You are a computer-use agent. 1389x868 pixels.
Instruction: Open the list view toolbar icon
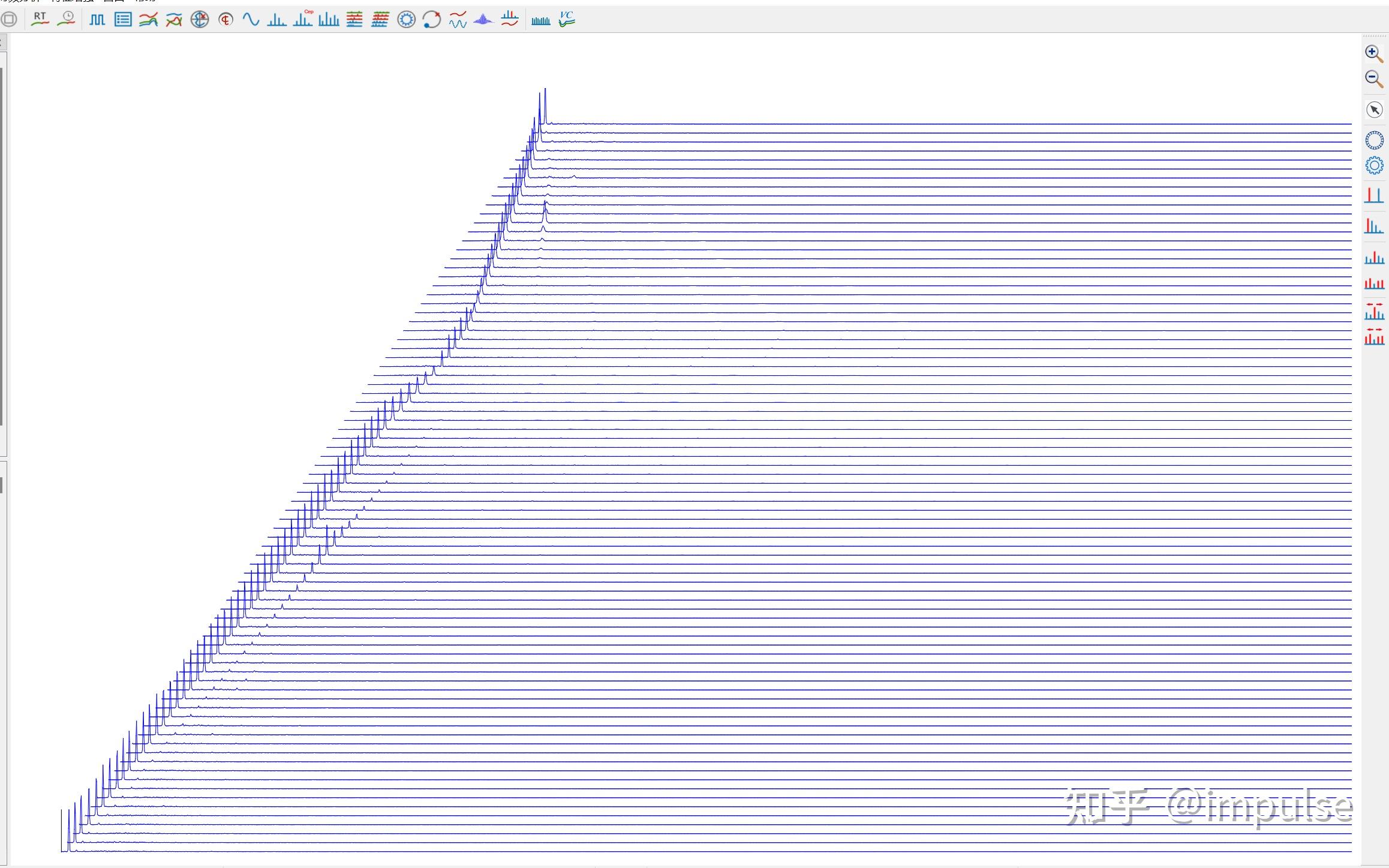click(x=123, y=20)
